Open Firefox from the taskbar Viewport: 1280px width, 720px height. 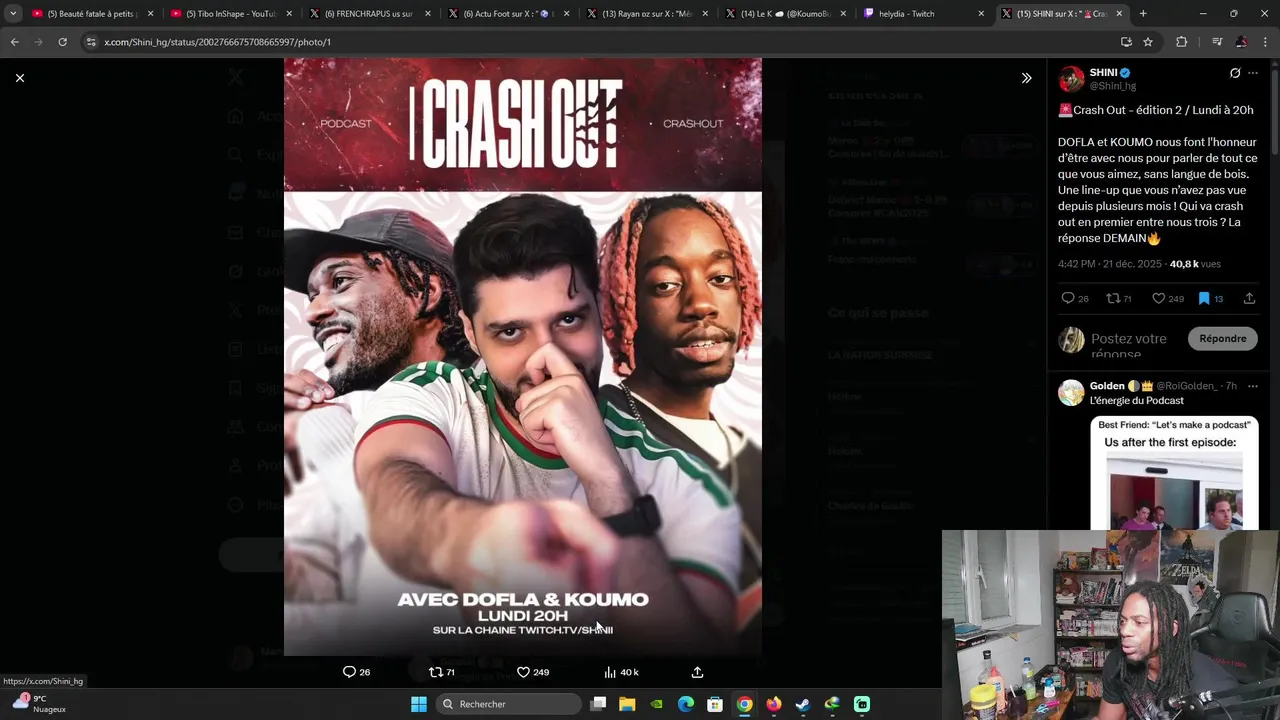coord(774,704)
